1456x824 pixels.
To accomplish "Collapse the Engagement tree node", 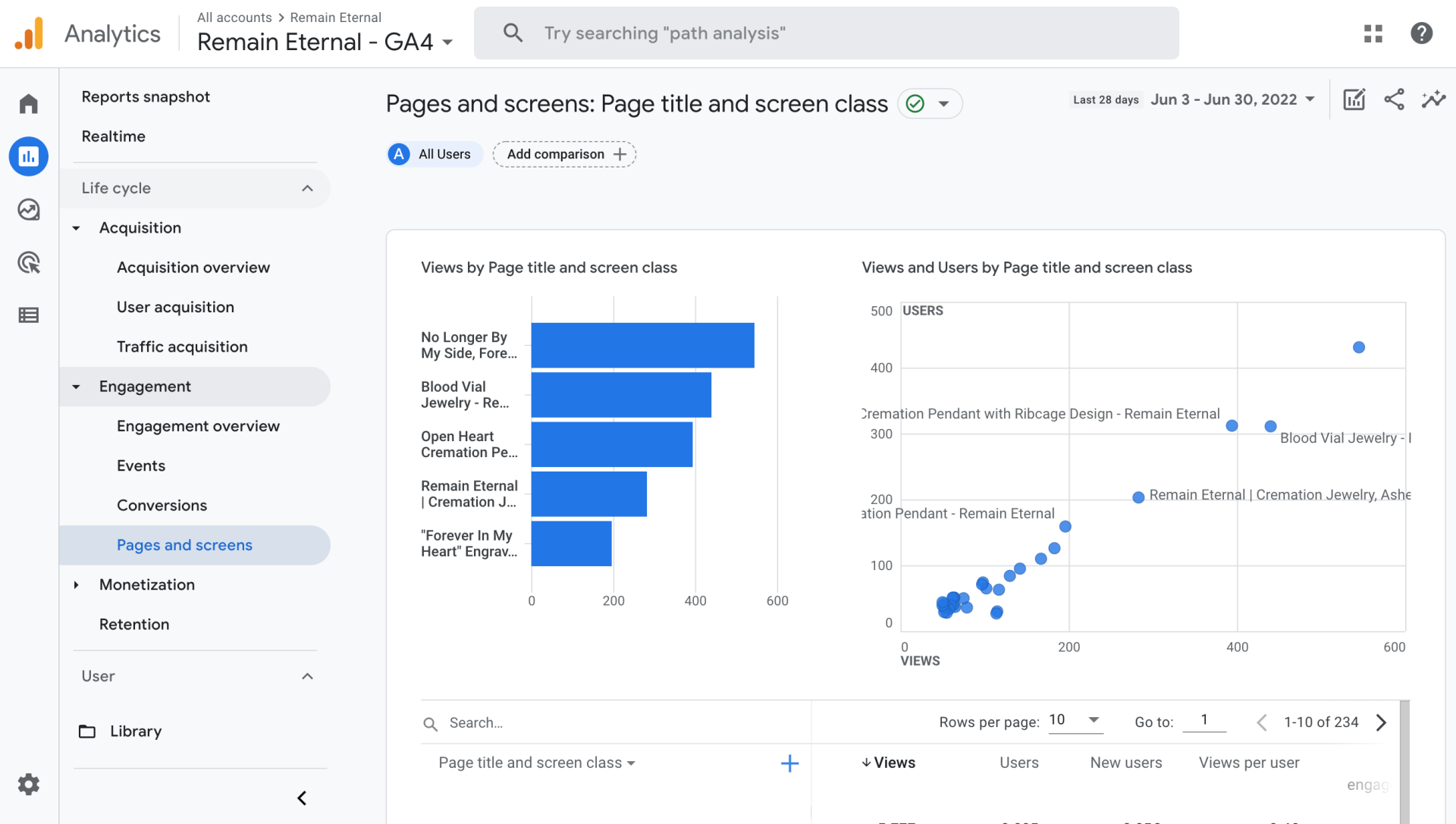I will click(x=76, y=387).
